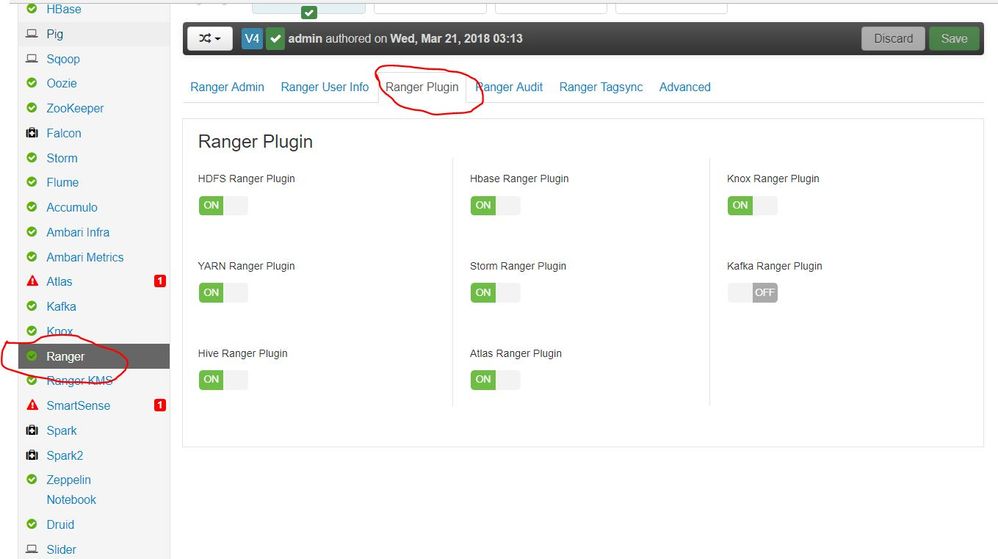Switch to the Ranger Tagsync tab
This screenshot has width=998, height=559.
coord(601,87)
